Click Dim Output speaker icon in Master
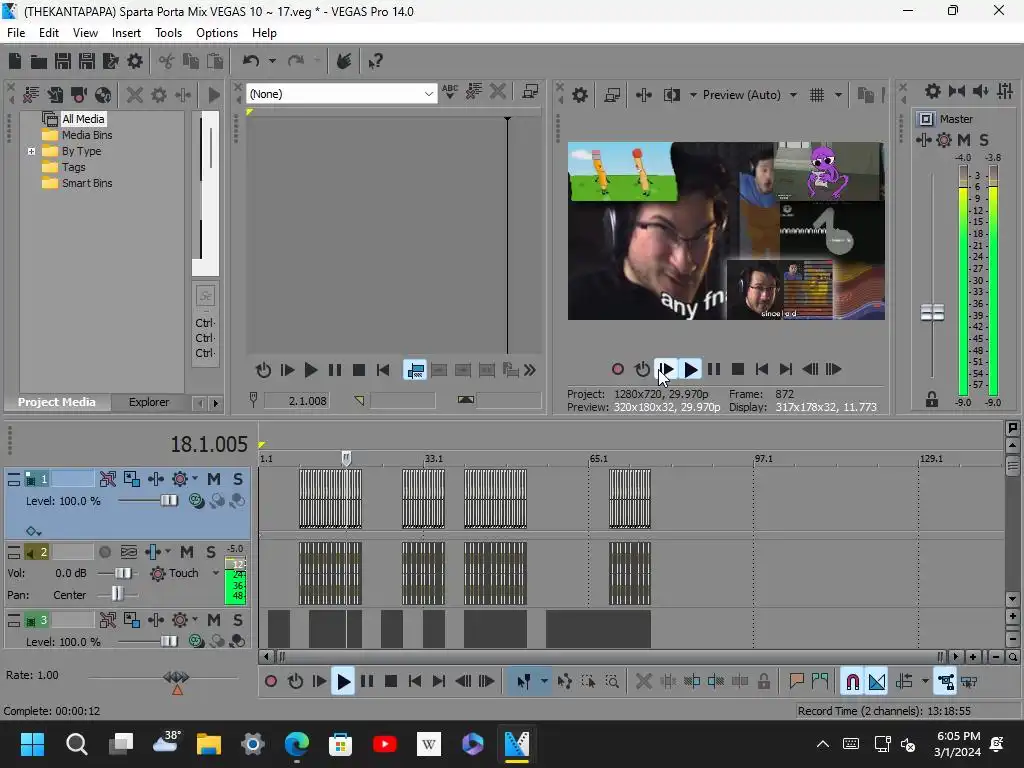This screenshot has height=768, width=1024. [980, 91]
